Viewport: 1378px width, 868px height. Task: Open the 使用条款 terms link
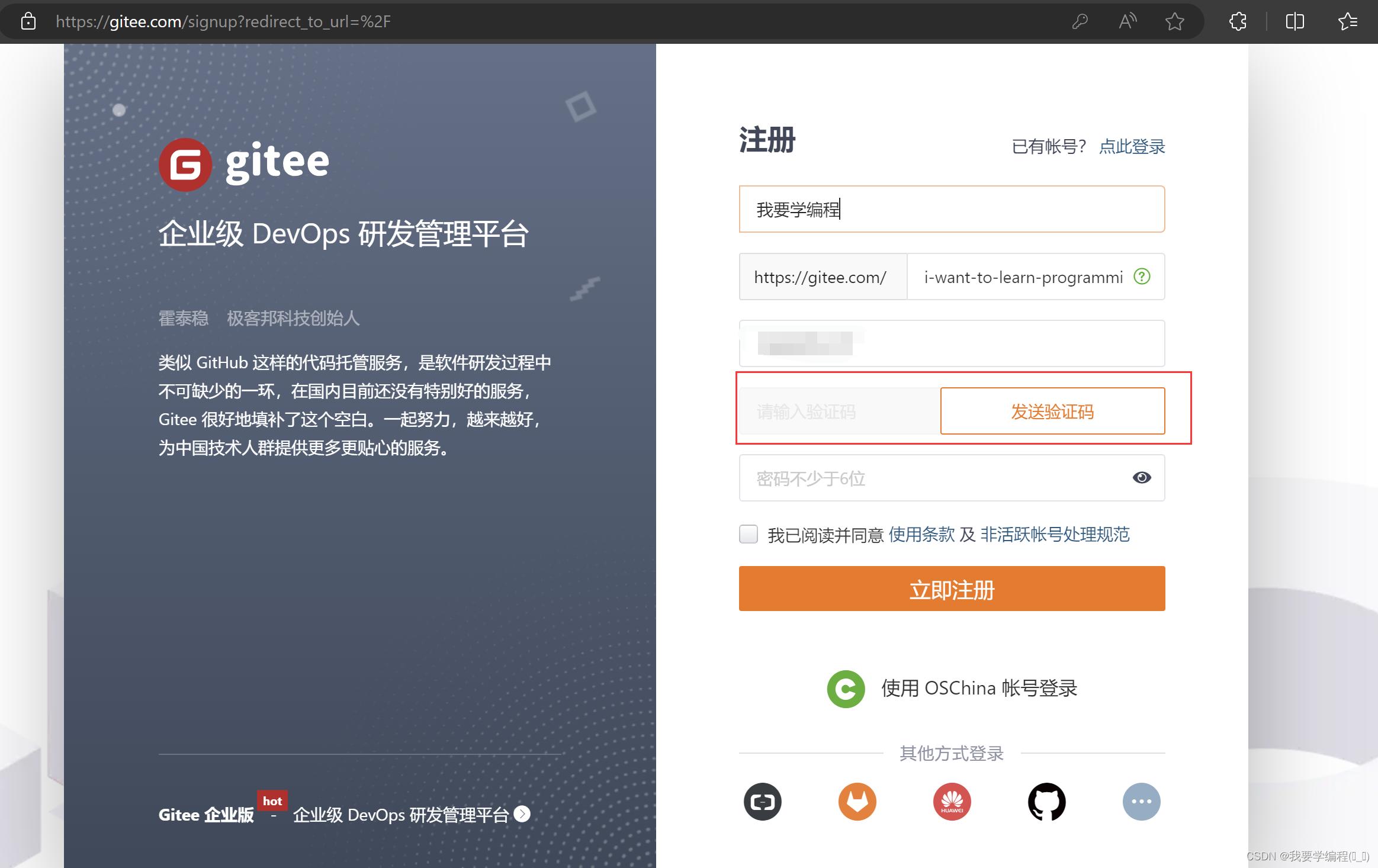pos(921,535)
